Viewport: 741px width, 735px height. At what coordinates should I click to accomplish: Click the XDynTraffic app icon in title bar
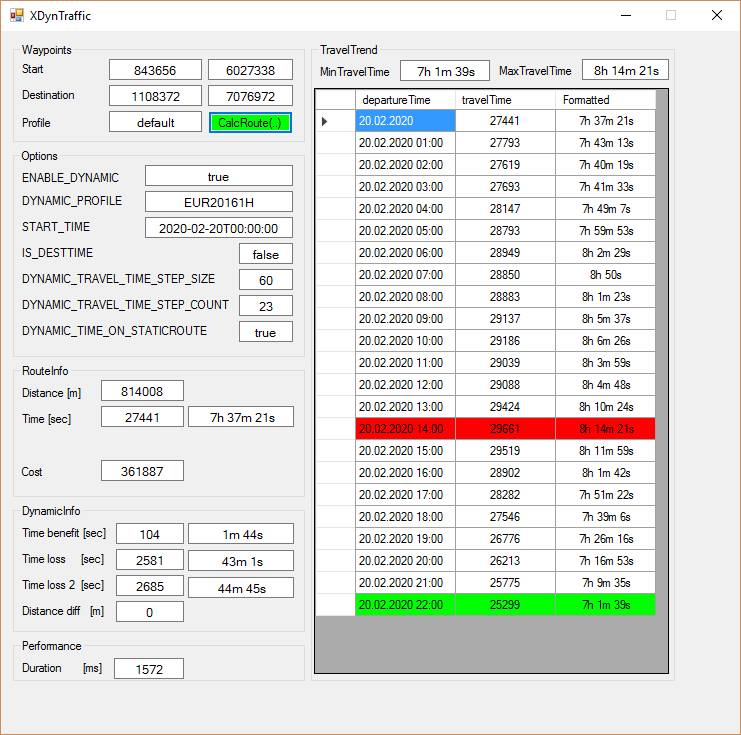17,16
